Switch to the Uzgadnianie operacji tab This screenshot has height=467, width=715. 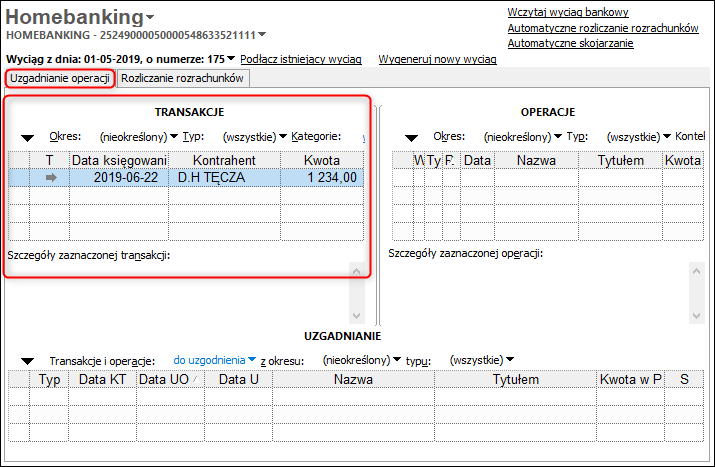point(60,78)
